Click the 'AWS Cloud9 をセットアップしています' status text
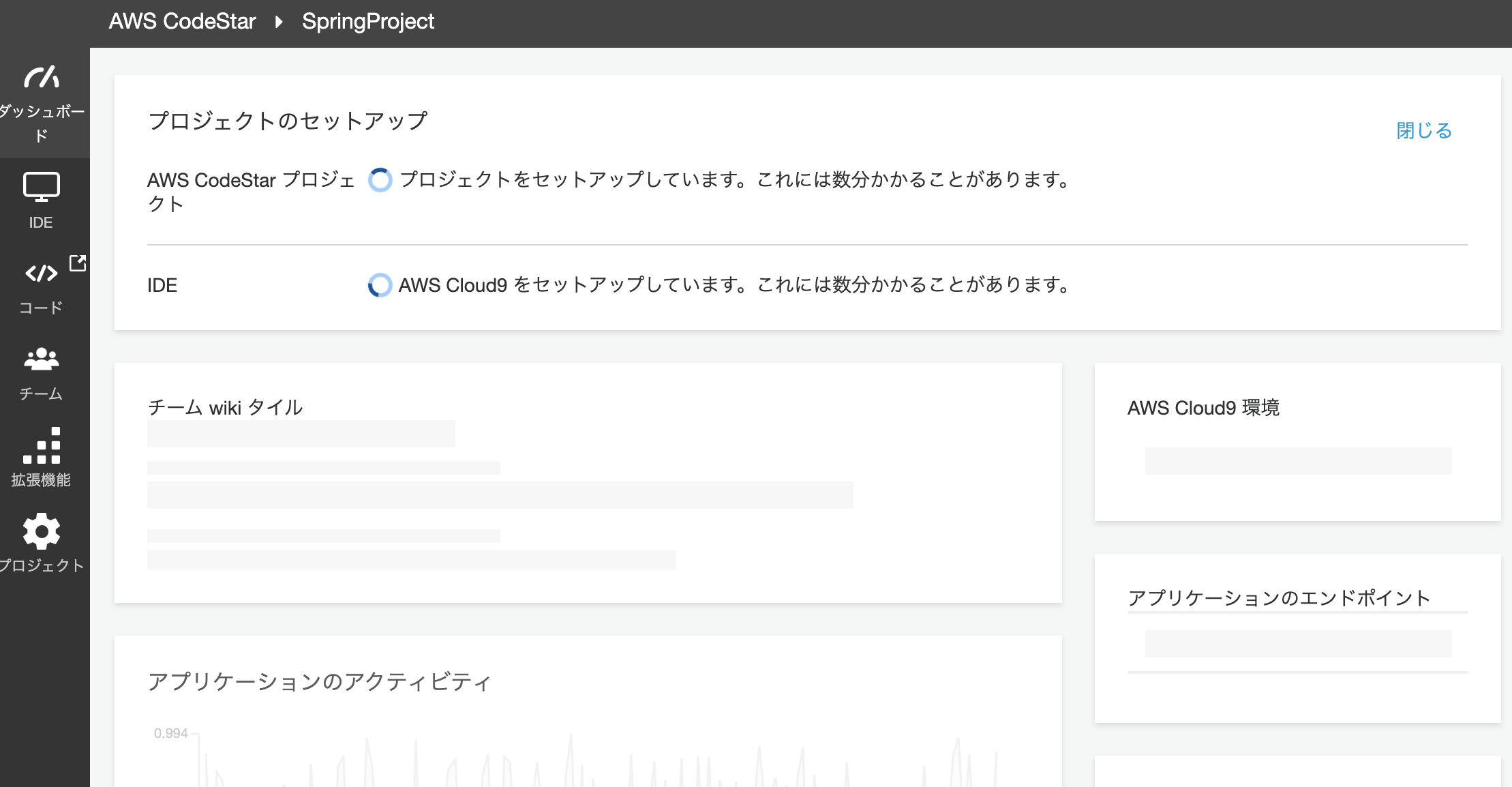The width and height of the screenshot is (1512, 787). [735, 284]
